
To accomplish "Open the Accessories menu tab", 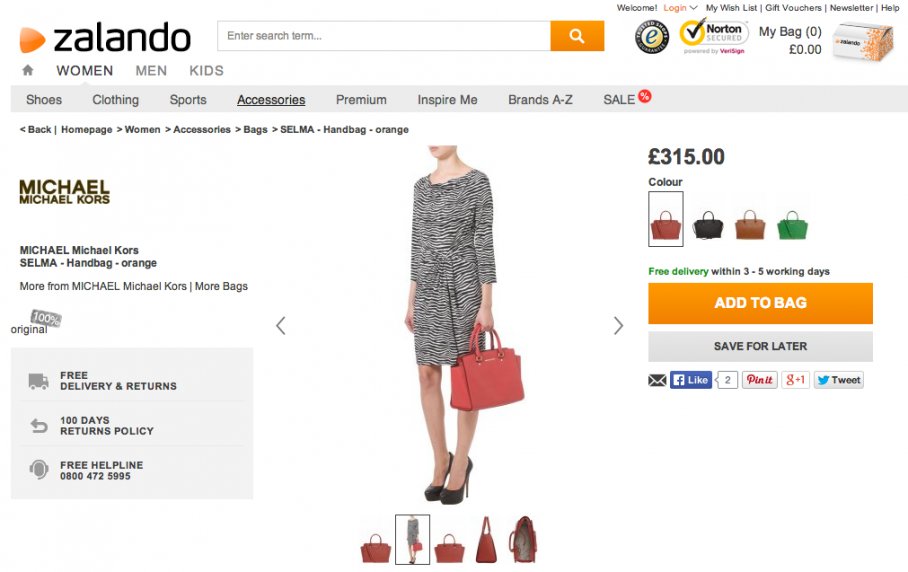I will pos(271,100).
